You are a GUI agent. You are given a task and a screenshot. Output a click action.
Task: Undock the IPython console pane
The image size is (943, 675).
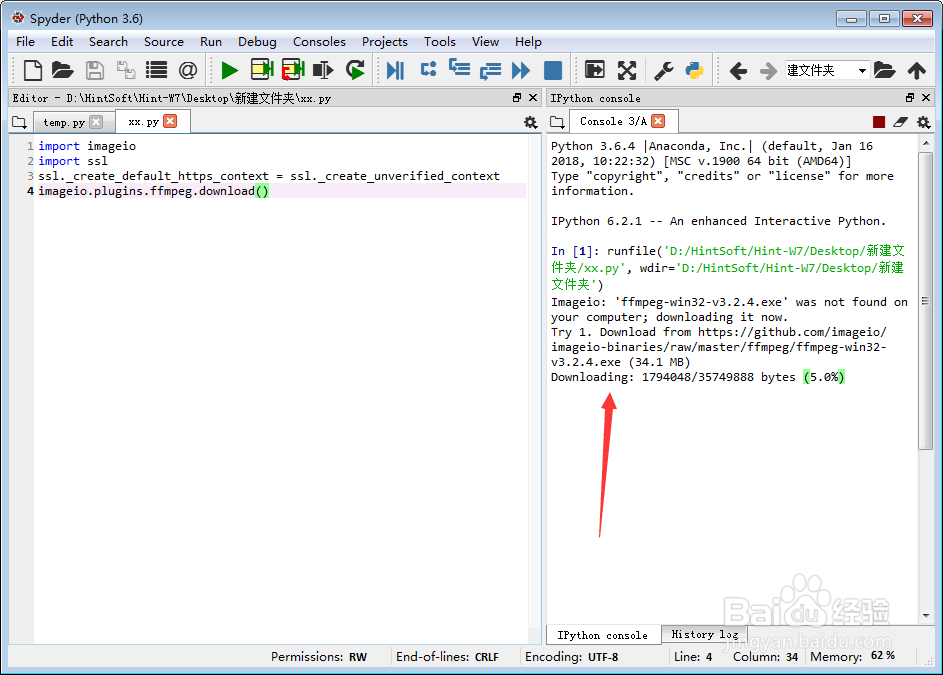point(910,97)
